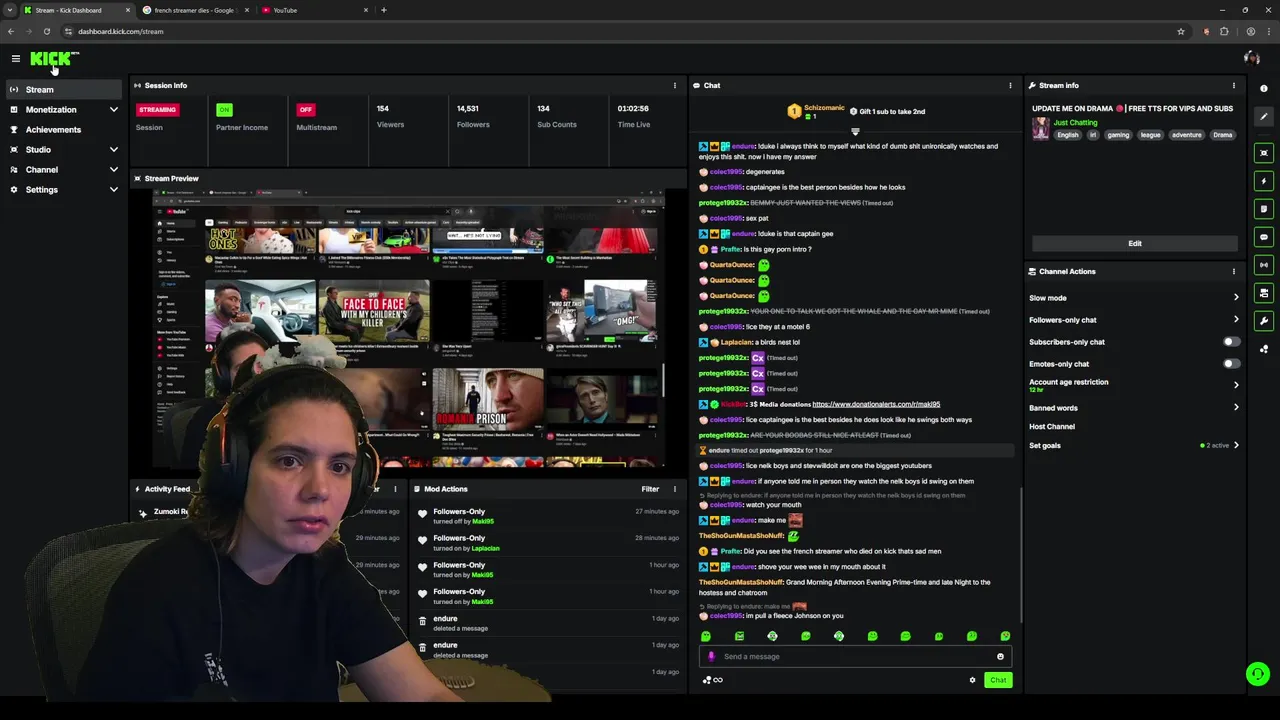Open Channel Actions three-dot menu
Image resolution: width=1280 pixels, height=720 pixels.
[1234, 272]
